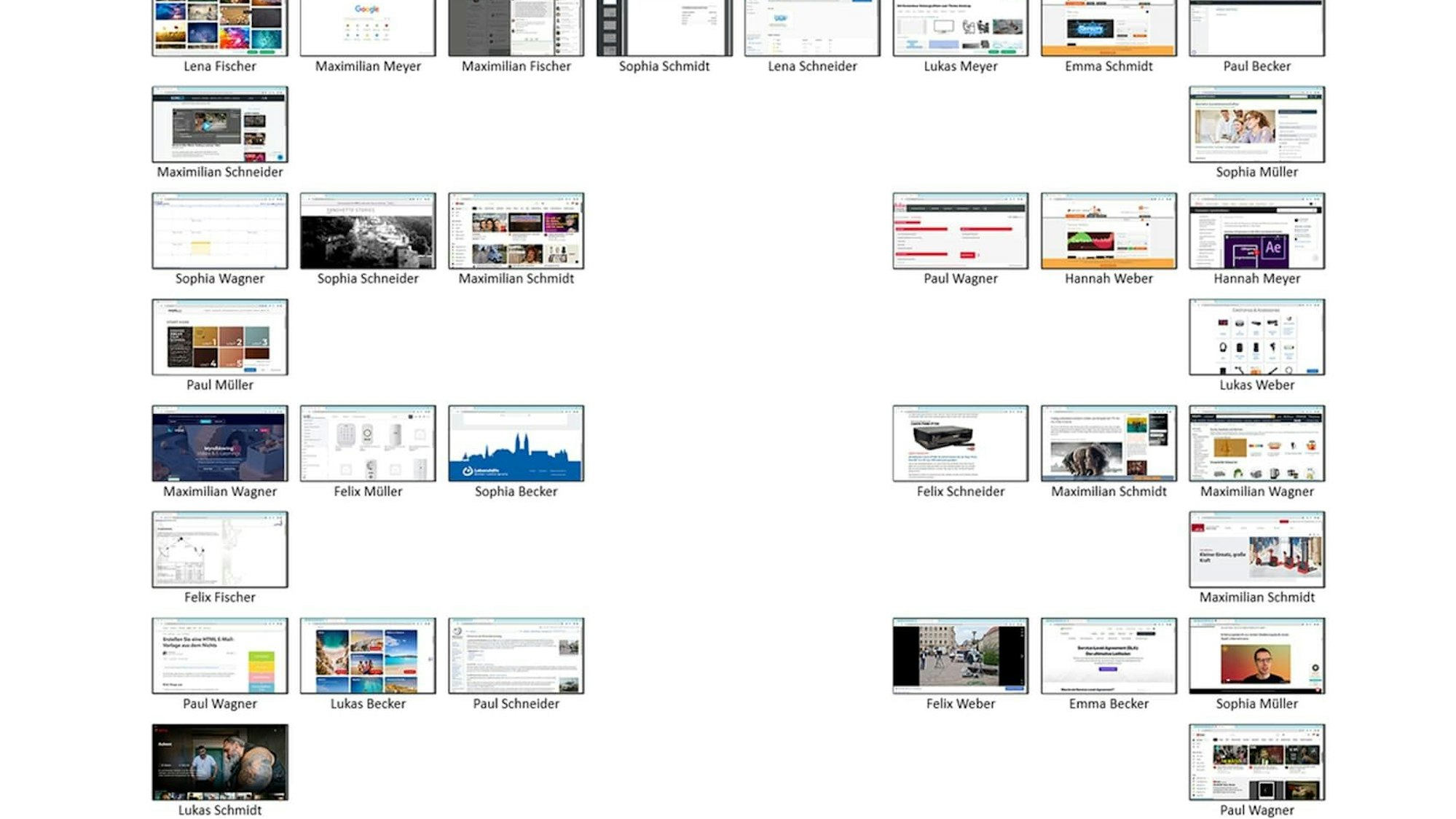Click the Paul Becker name label
The height and width of the screenshot is (819, 1456).
point(1256,66)
